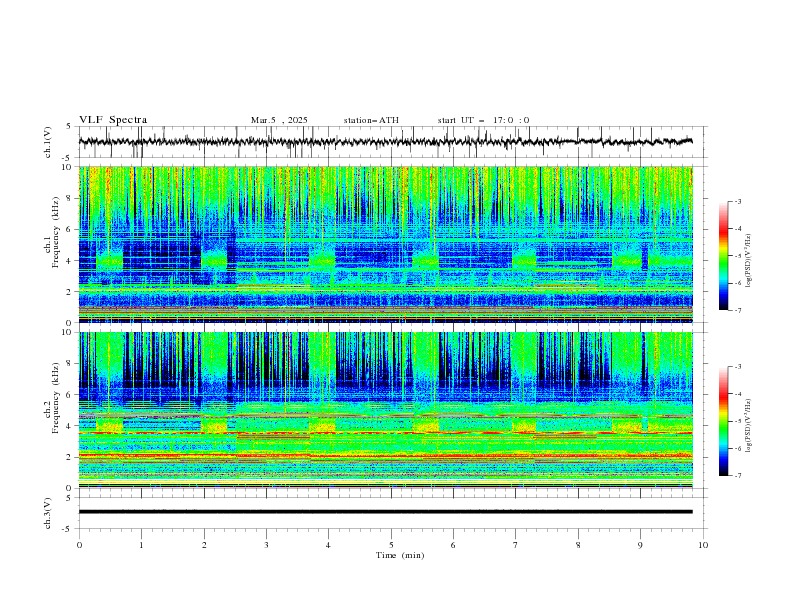Screen dimensions: 792x612
Task: Click the upper PSD color scale bar
Action: click(x=723, y=255)
